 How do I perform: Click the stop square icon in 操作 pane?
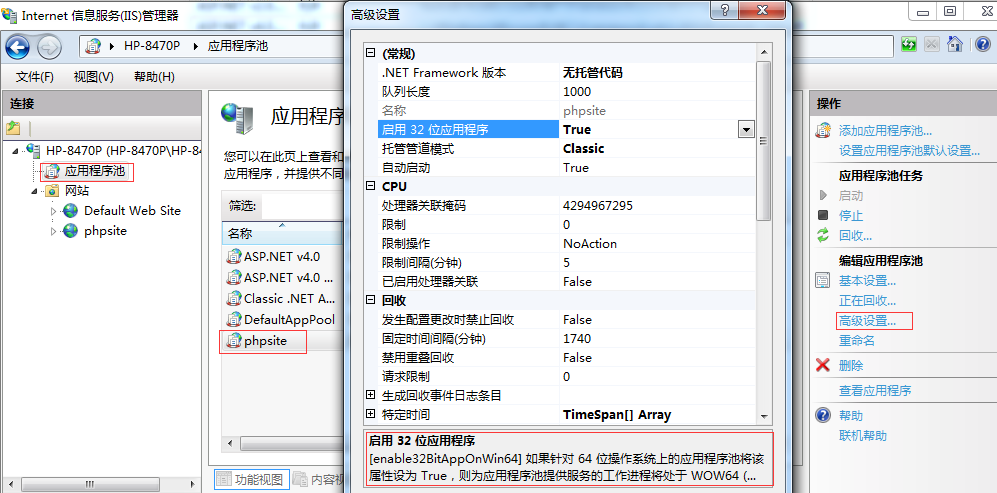tap(823, 215)
